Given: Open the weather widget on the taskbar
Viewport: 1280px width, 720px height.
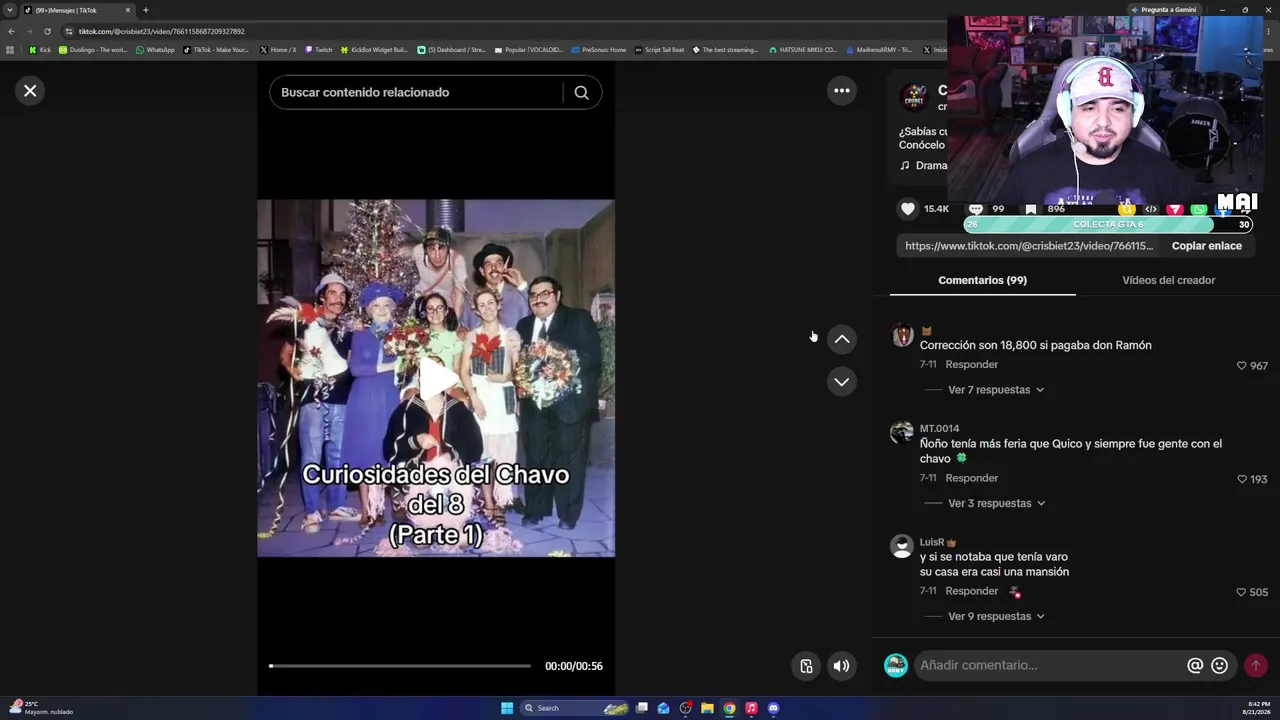Looking at the screenshot, I should click(40, 708).
